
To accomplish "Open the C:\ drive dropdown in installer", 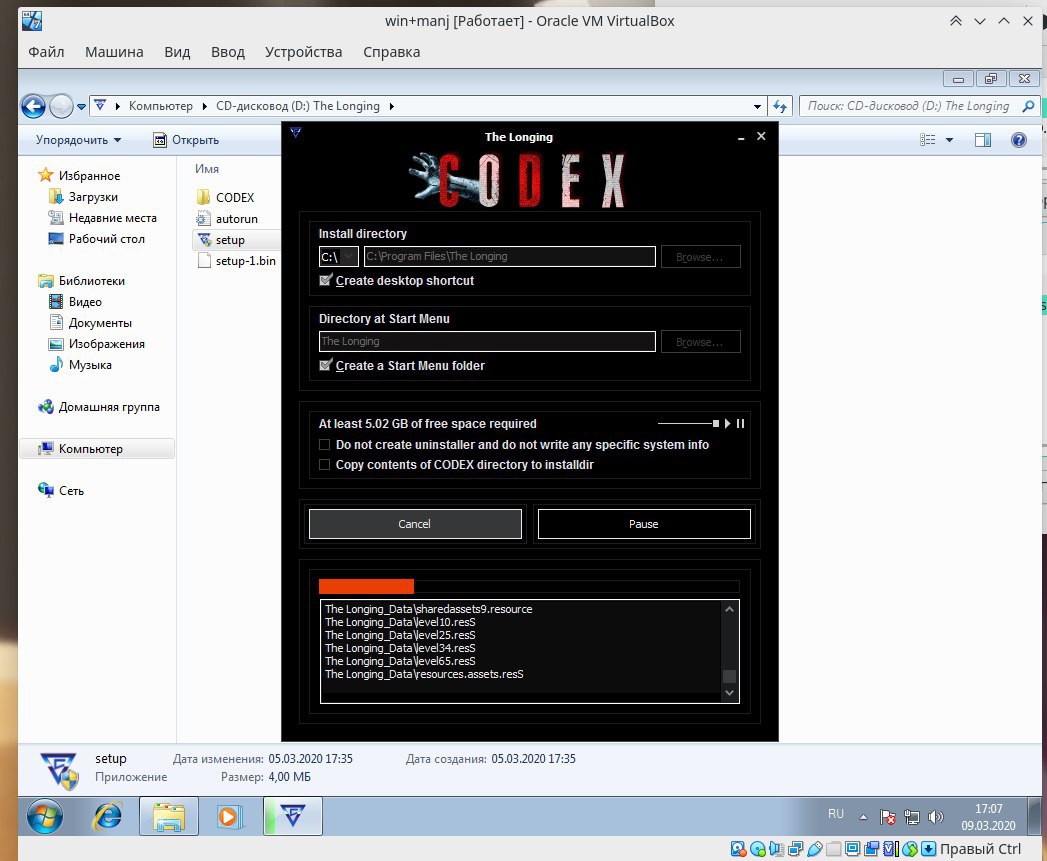I will 339,256.
